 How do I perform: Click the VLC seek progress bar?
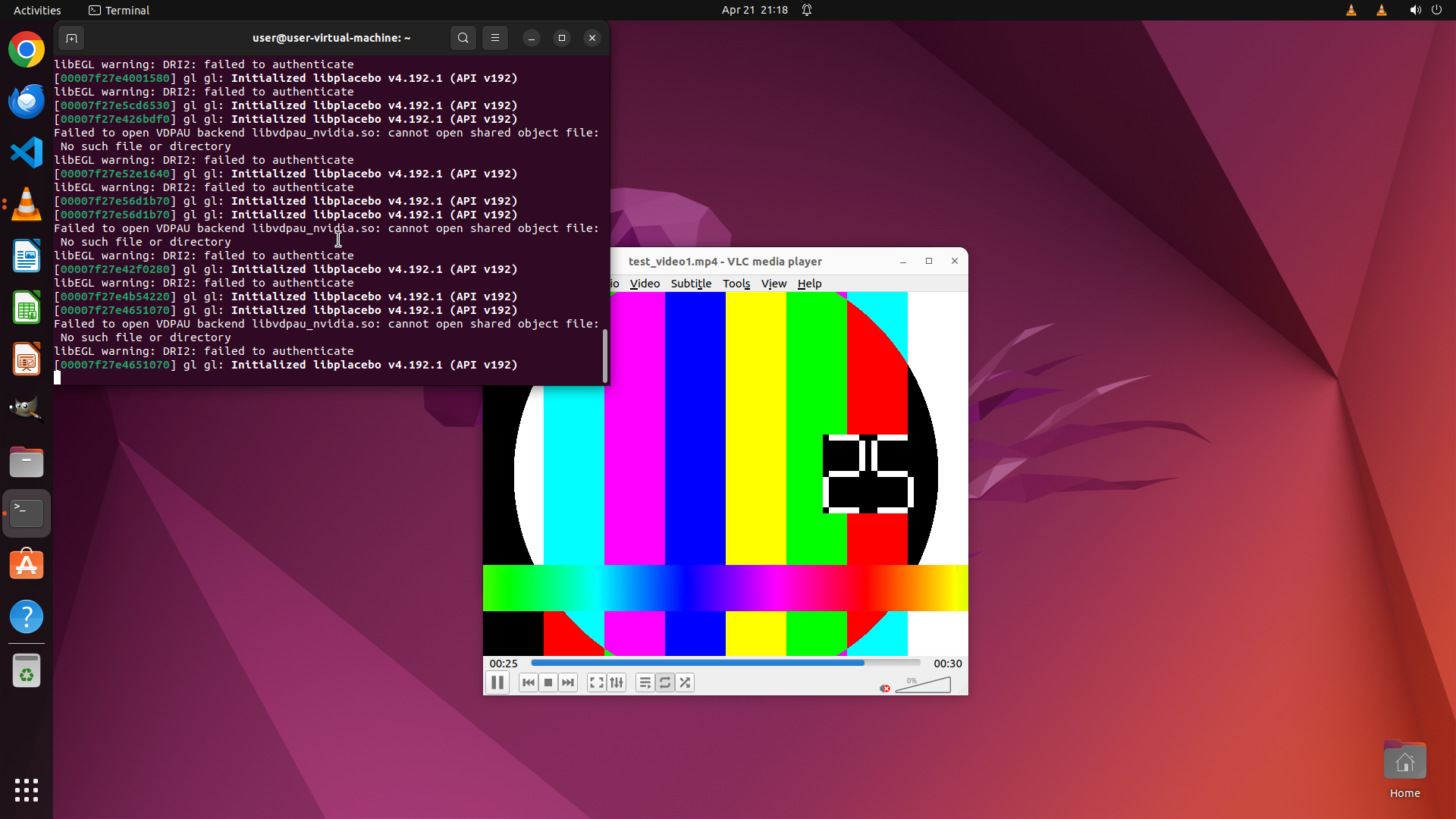click(x=724, y=663)
